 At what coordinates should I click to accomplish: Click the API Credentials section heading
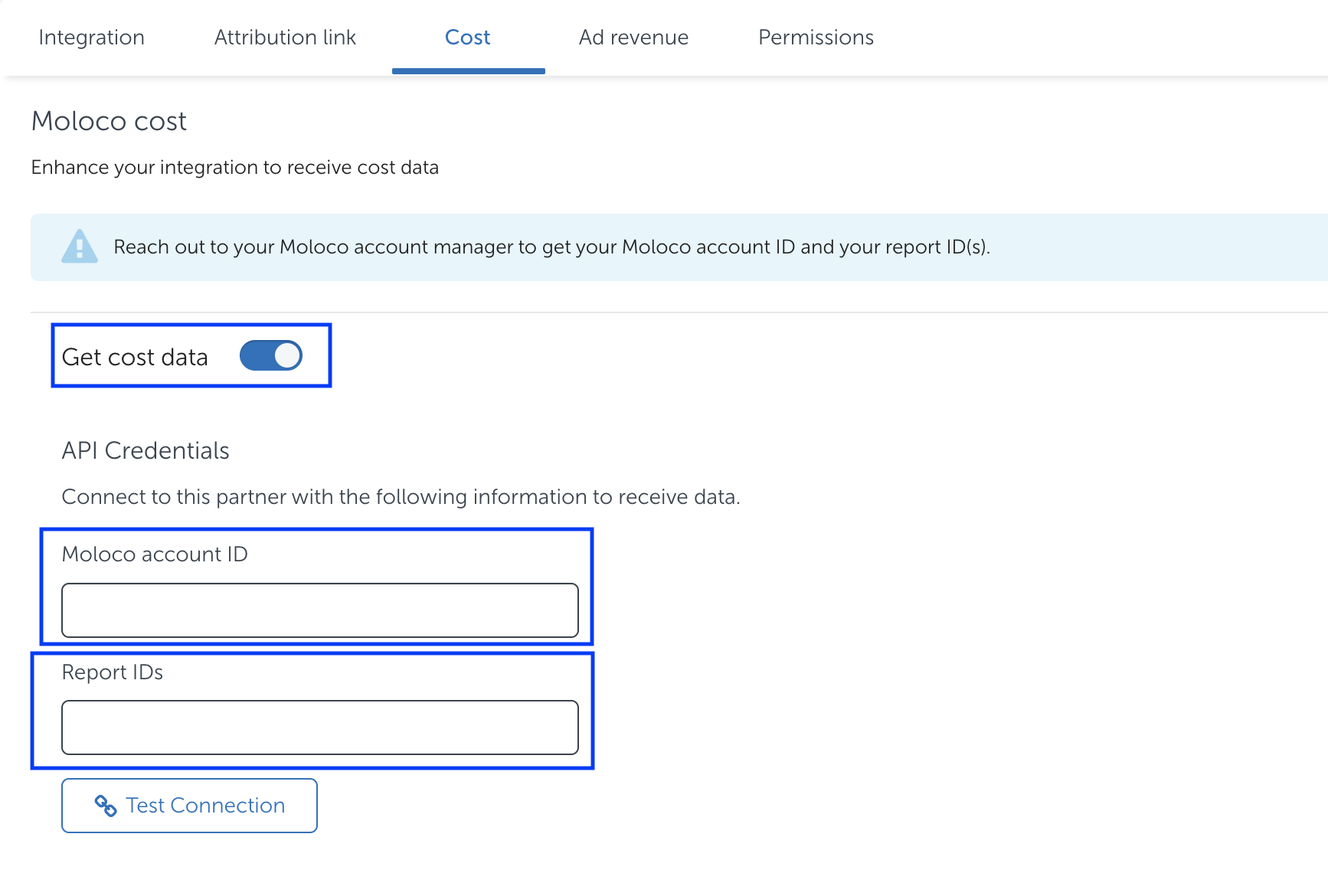coord(146,450)
